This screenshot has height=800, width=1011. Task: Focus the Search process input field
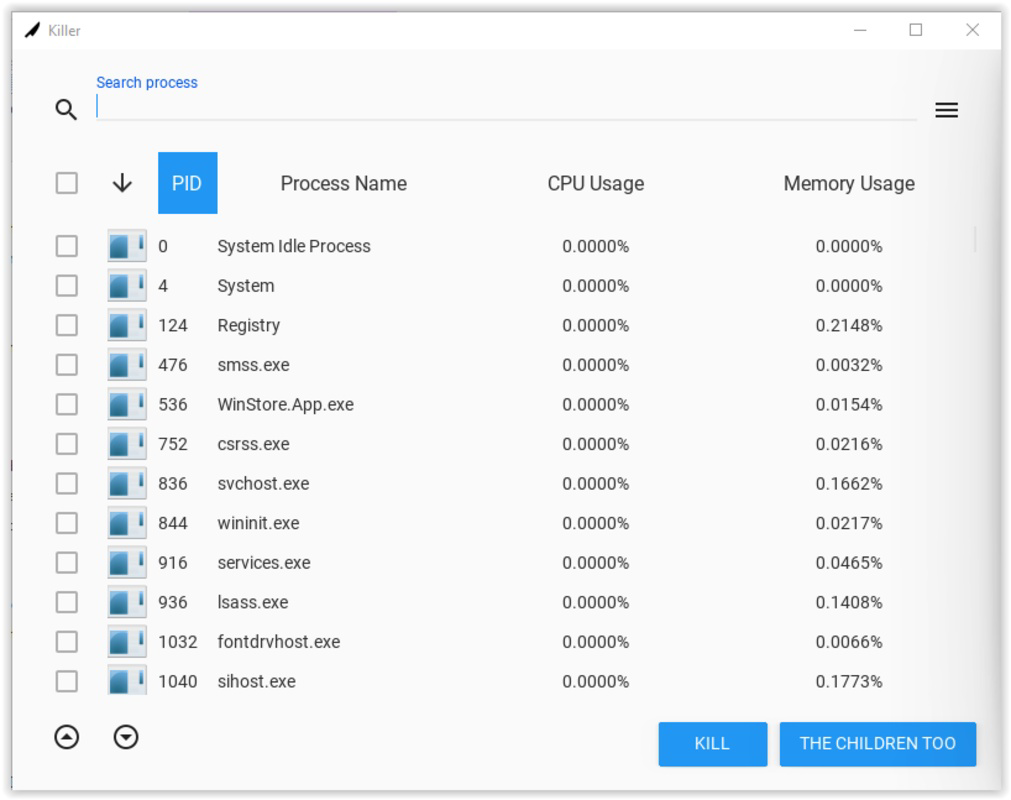(506, 106)
